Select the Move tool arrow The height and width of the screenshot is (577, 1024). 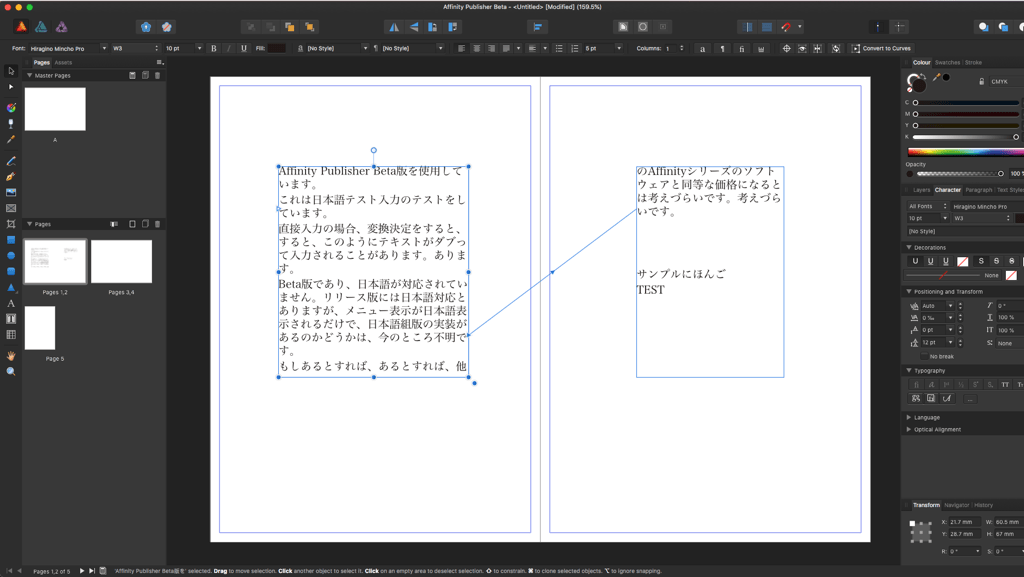click(x=10, y=71)
